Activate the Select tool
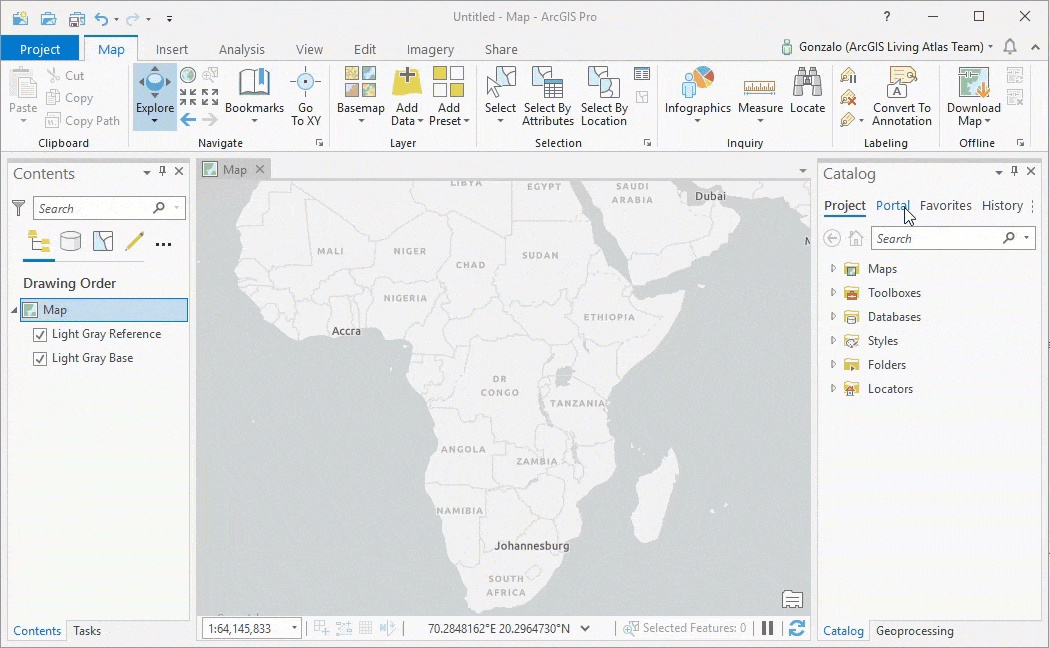 [x=500, y=96]
